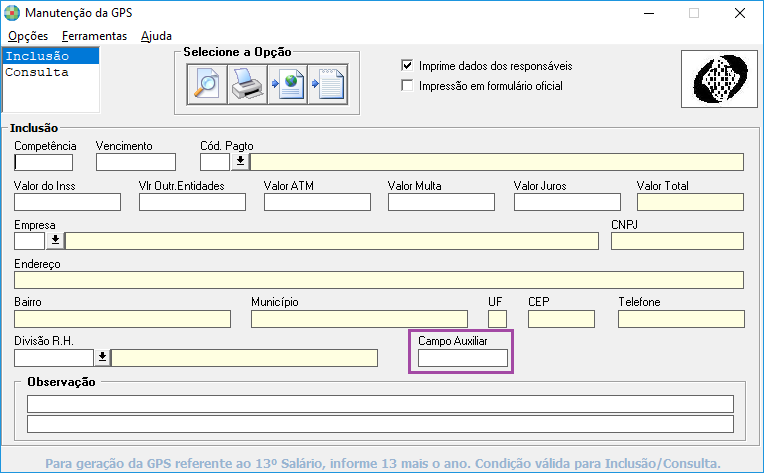
Task: Click the UF field
Action: click(497, 319)
